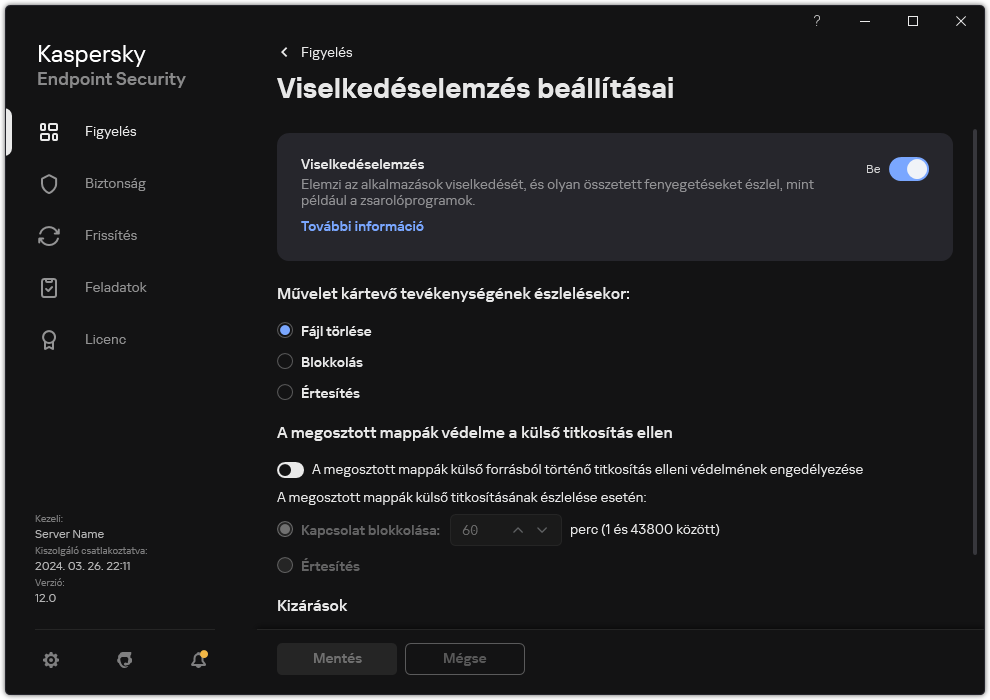Select the Biztonság shield icon
The image size is (990, 700).
click(x=49, y=183)
